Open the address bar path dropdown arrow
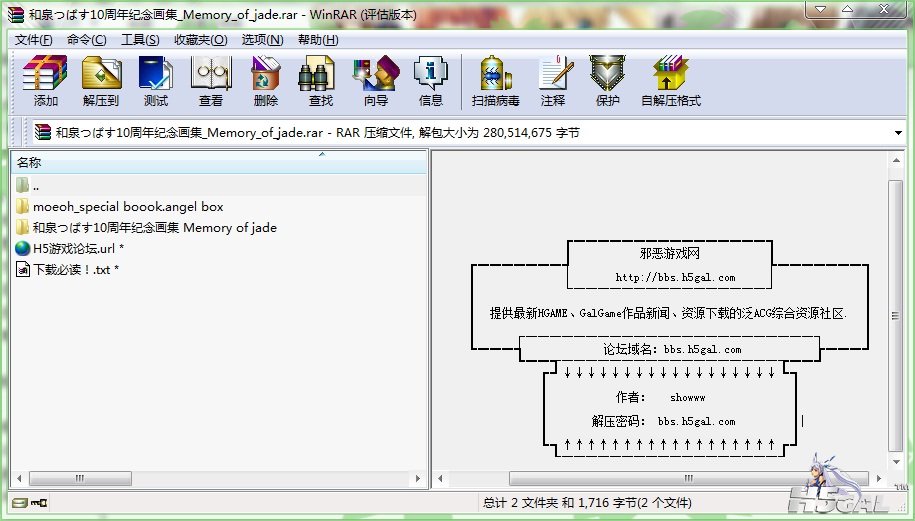 898,132
